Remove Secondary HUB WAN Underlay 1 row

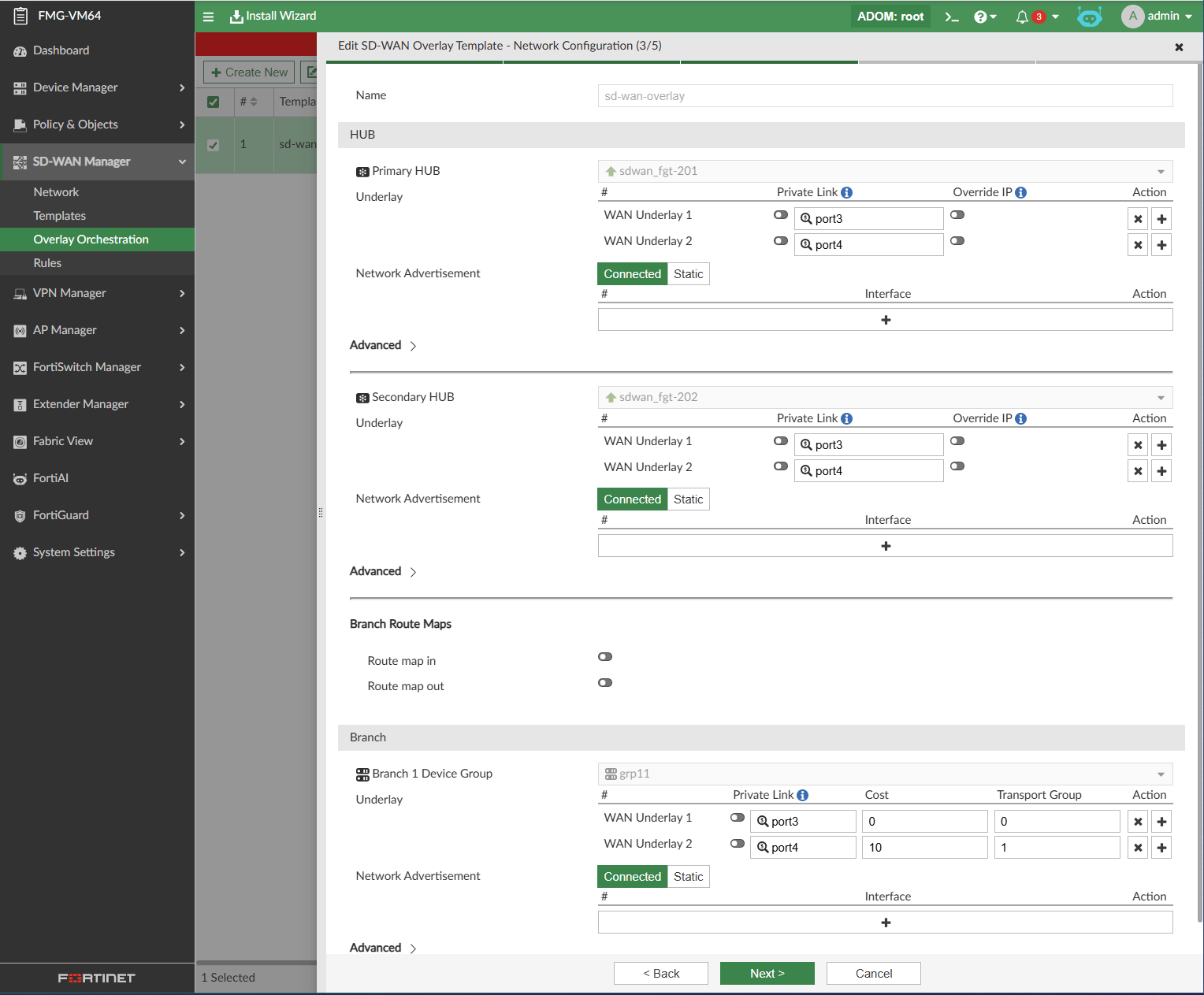(x=1138, y=445)
